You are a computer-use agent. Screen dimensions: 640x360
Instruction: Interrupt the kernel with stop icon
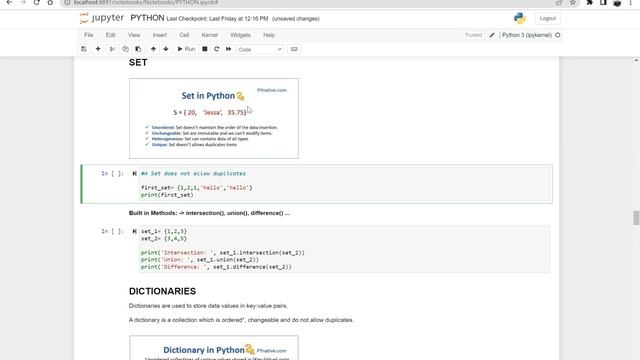(x=205, y=49)
